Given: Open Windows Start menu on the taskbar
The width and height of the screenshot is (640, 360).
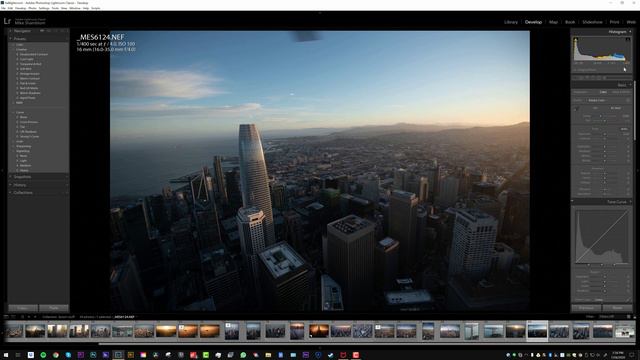Looking at the screenshot, I should [6, 355].
